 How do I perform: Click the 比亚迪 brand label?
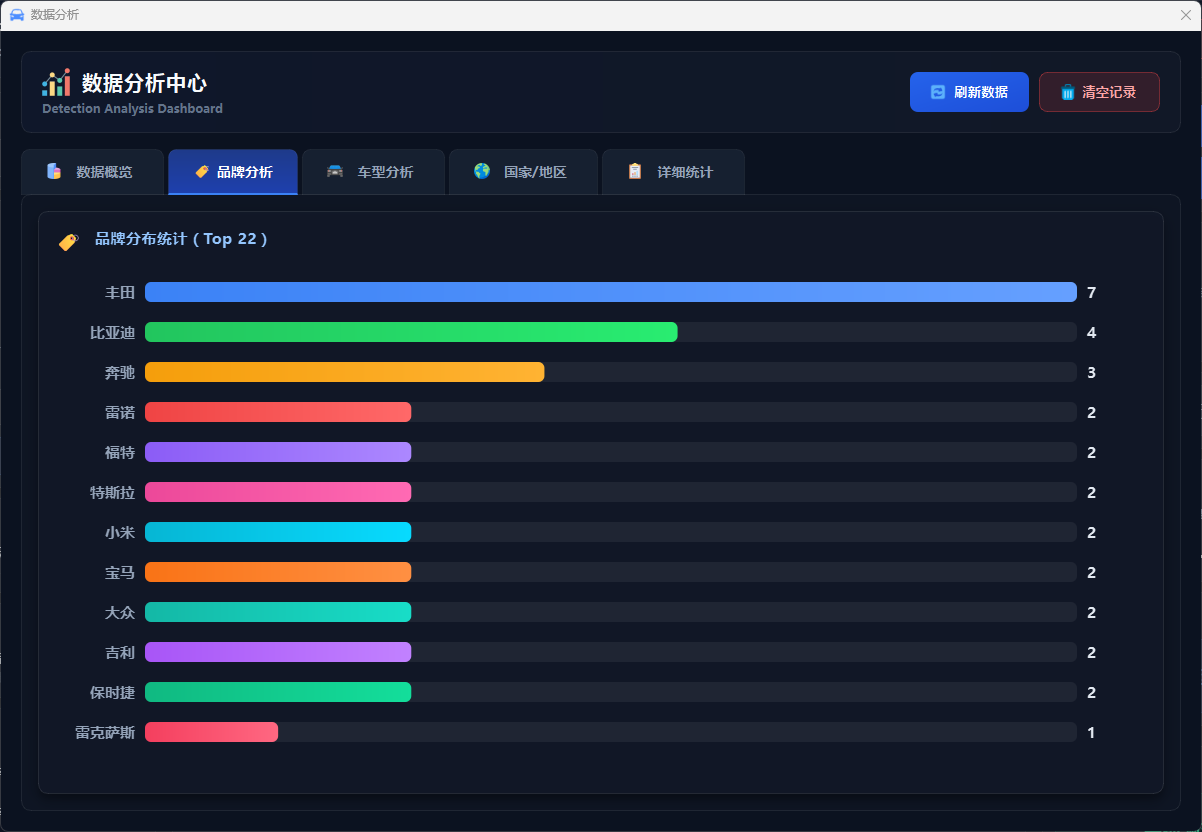(112, 332)
